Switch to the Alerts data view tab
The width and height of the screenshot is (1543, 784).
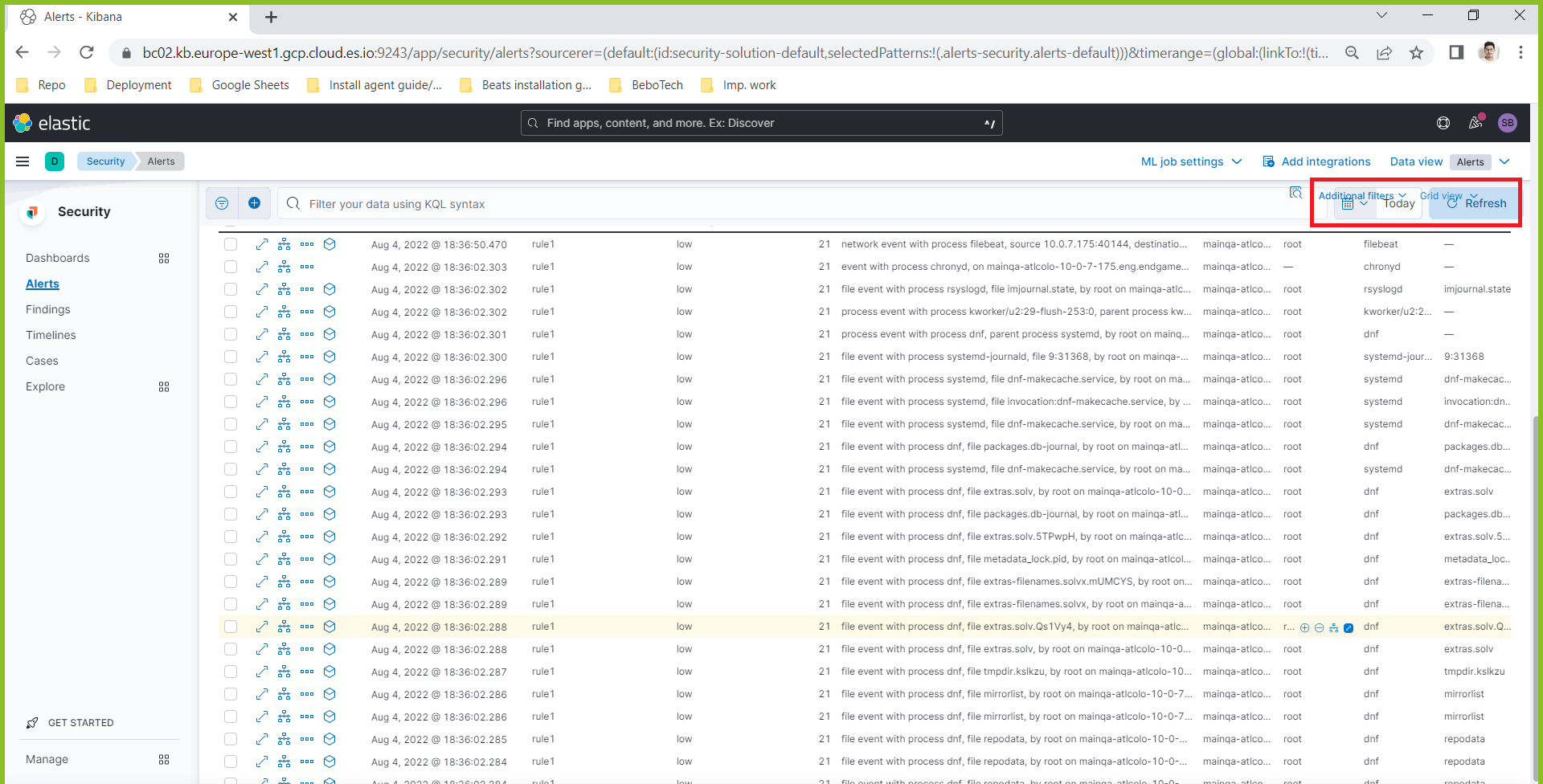1470,161
